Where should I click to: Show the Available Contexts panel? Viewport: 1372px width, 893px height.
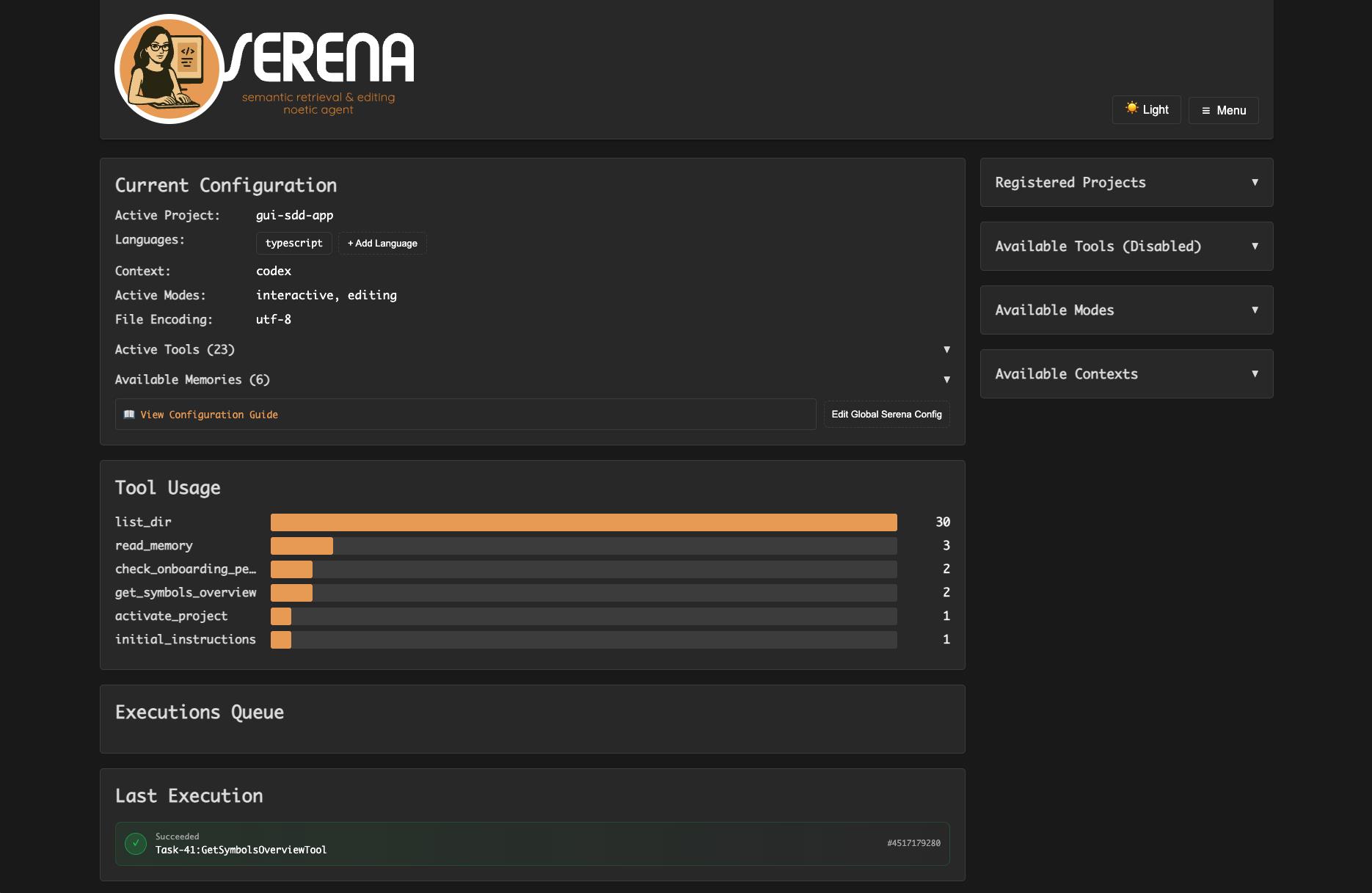(x=1126, y=374)
